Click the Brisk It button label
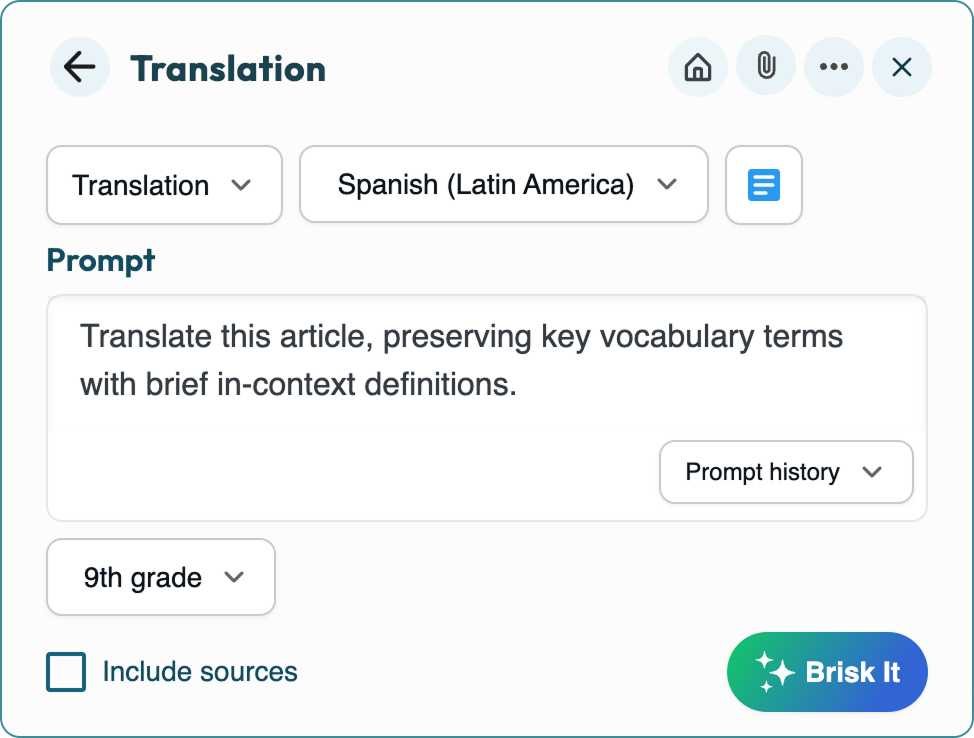974x738 pixels. (853, 672)
